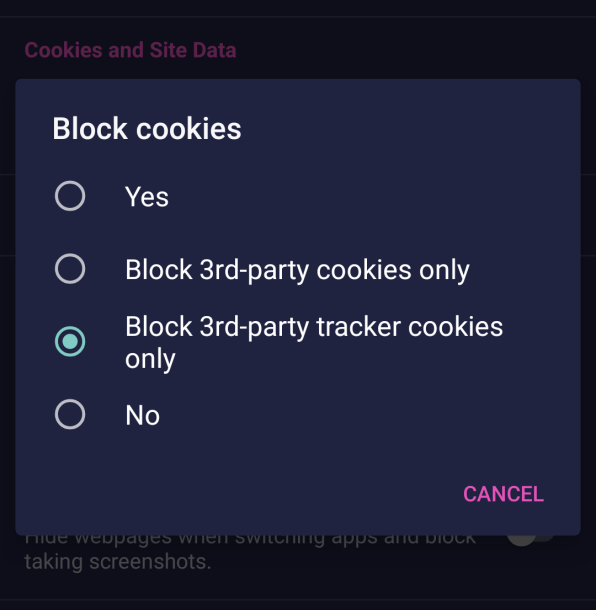Click the wrapped word "only" under the tracker option
596x610 pixels.
[150, 359]
